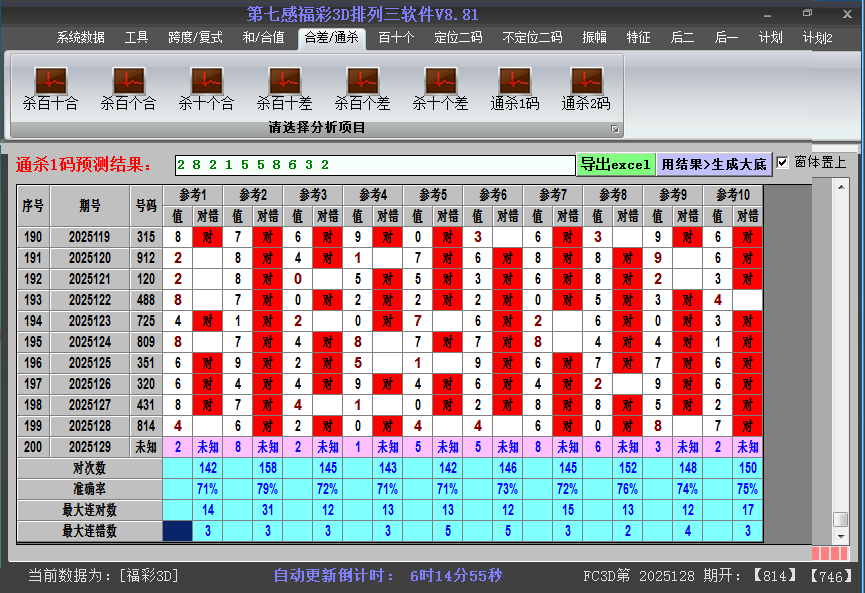Open the 系统数据 menu tab
The width and height of the screenshot is (865, 593).
pos(81,38)
